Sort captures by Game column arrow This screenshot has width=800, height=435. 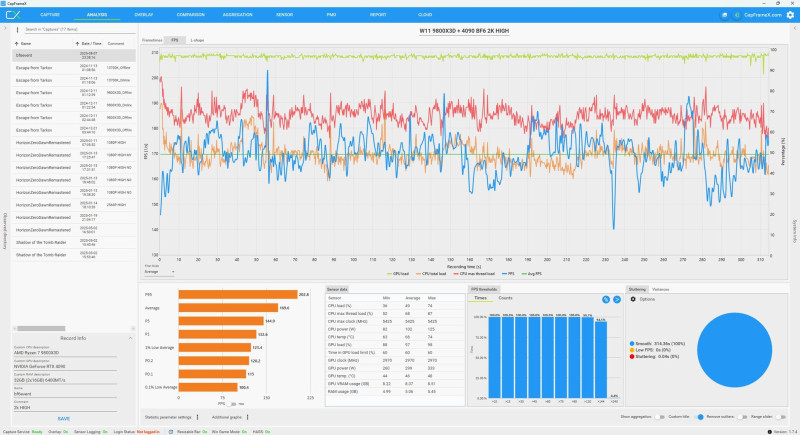point(16,44)
